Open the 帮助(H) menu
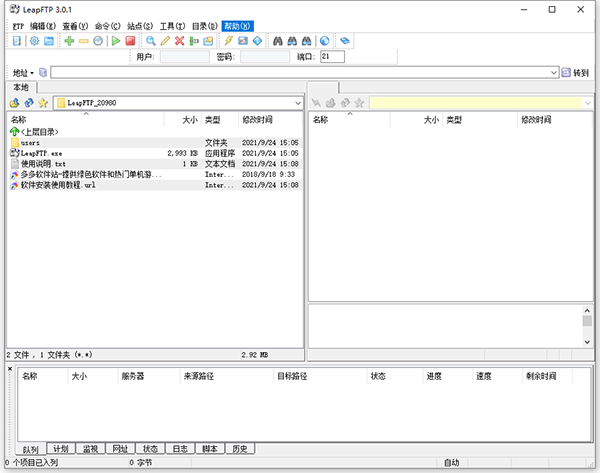The height and width of the screenshot is (473, 600). coord(237,26)
